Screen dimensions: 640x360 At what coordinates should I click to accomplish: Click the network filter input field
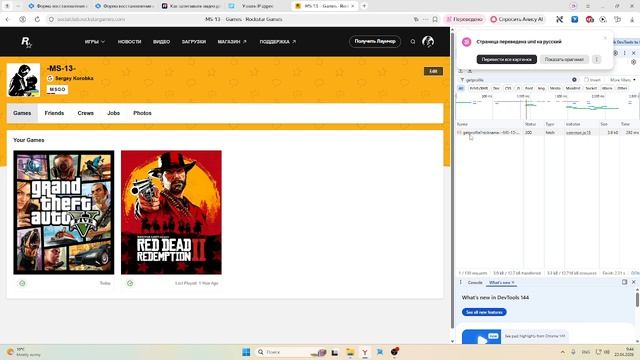518,80
